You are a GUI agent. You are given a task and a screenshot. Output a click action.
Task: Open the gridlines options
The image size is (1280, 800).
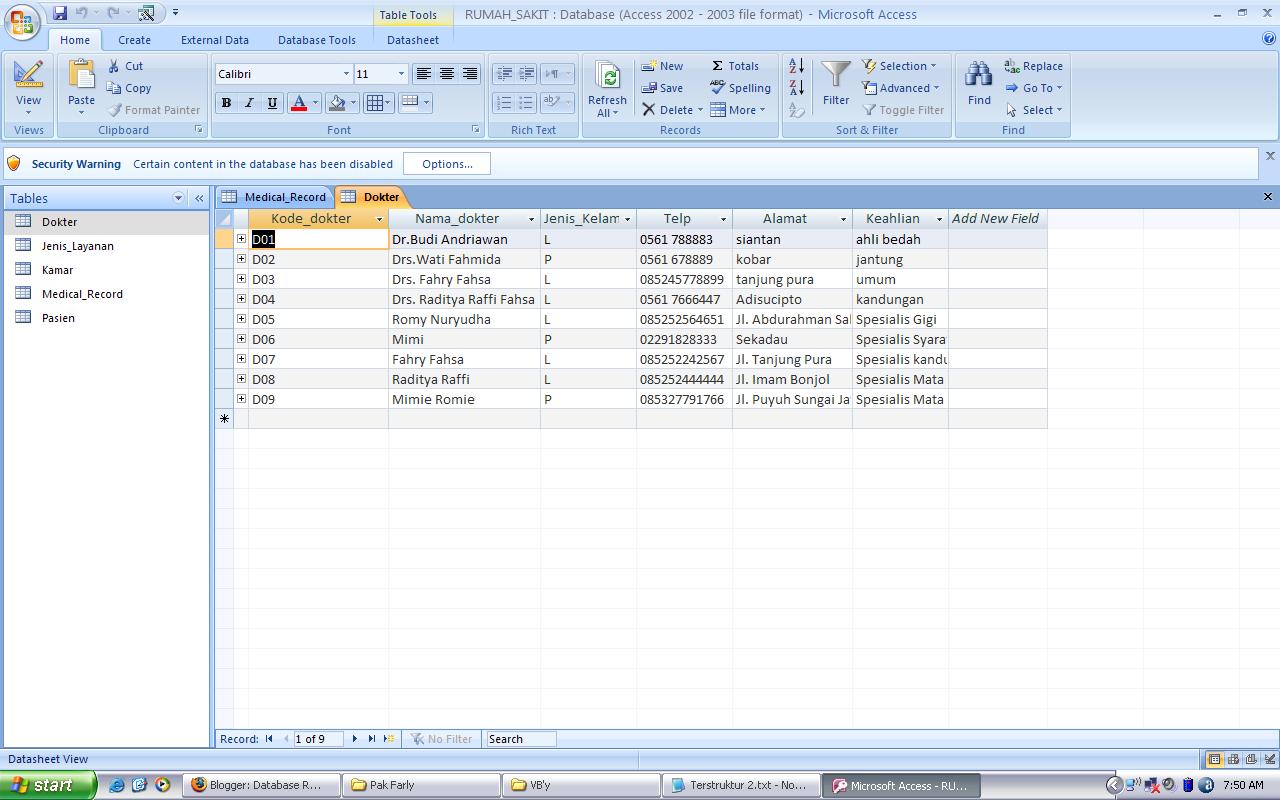coord(378,103)
